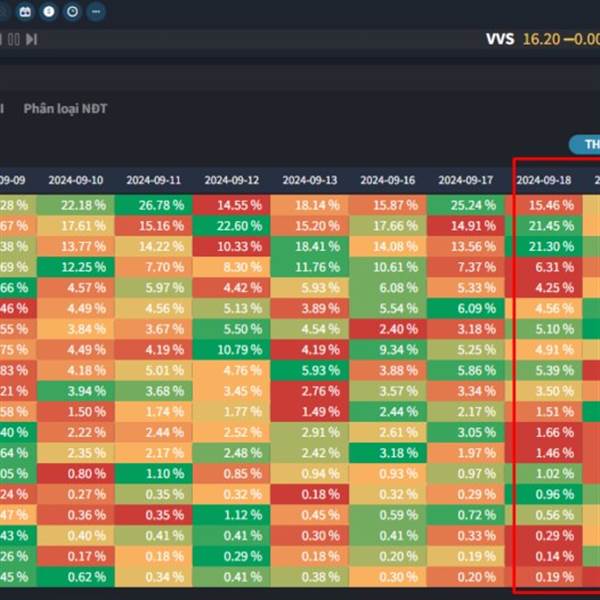The height and width of the screenshot is (600, 600).
Task: Click the 5.86 % cell under 2024-09-17
Action: [x=466, y=370]
